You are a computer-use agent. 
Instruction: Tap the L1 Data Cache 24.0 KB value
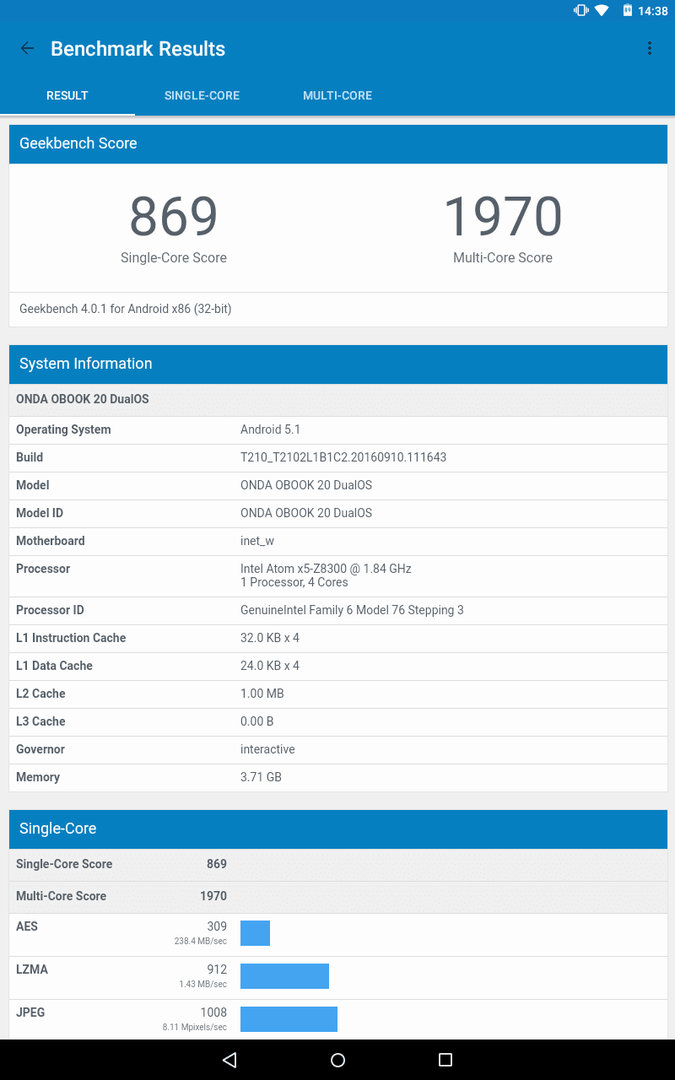pos(269,666)
